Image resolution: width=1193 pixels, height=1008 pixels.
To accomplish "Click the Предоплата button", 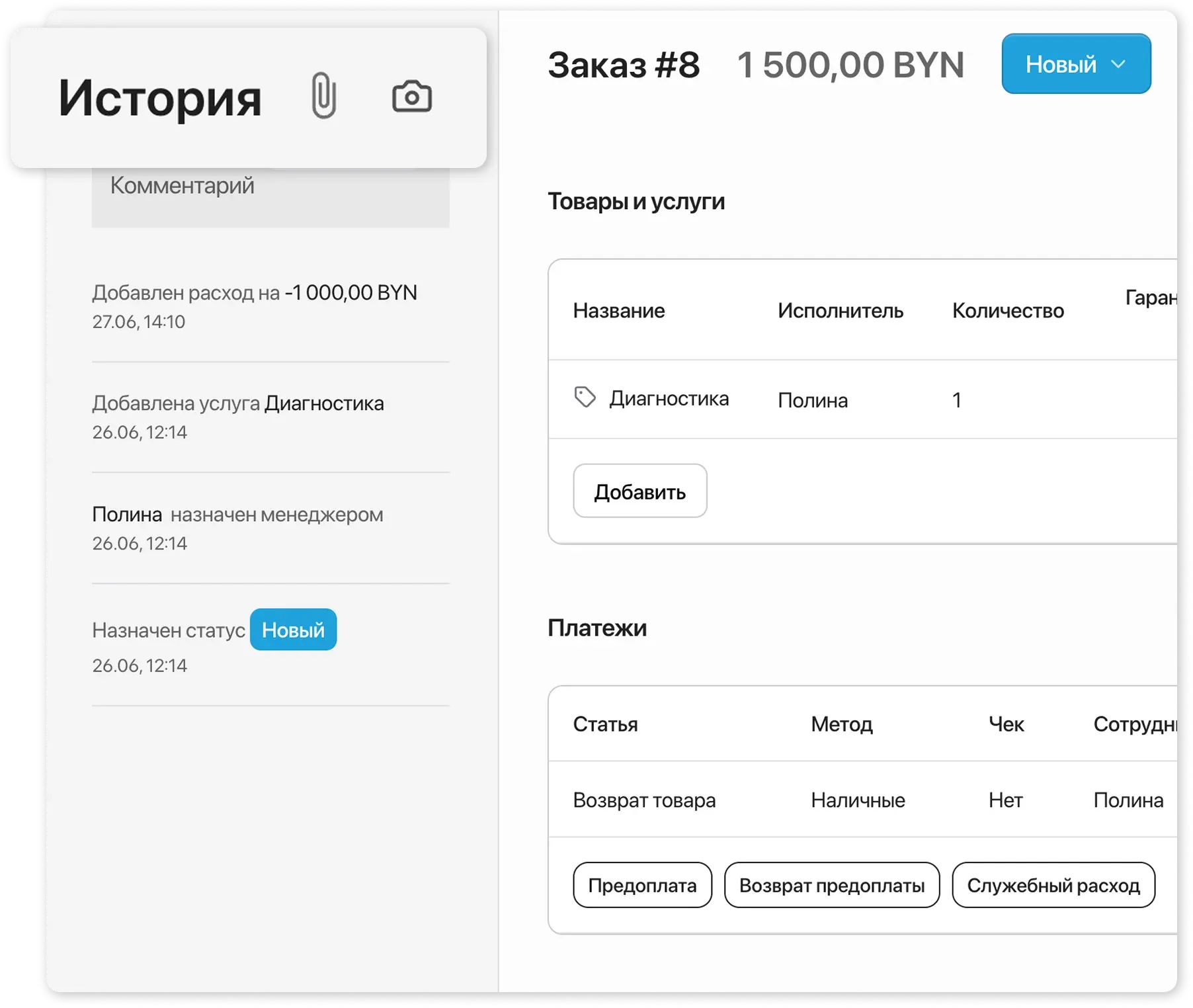I will 641,885.
